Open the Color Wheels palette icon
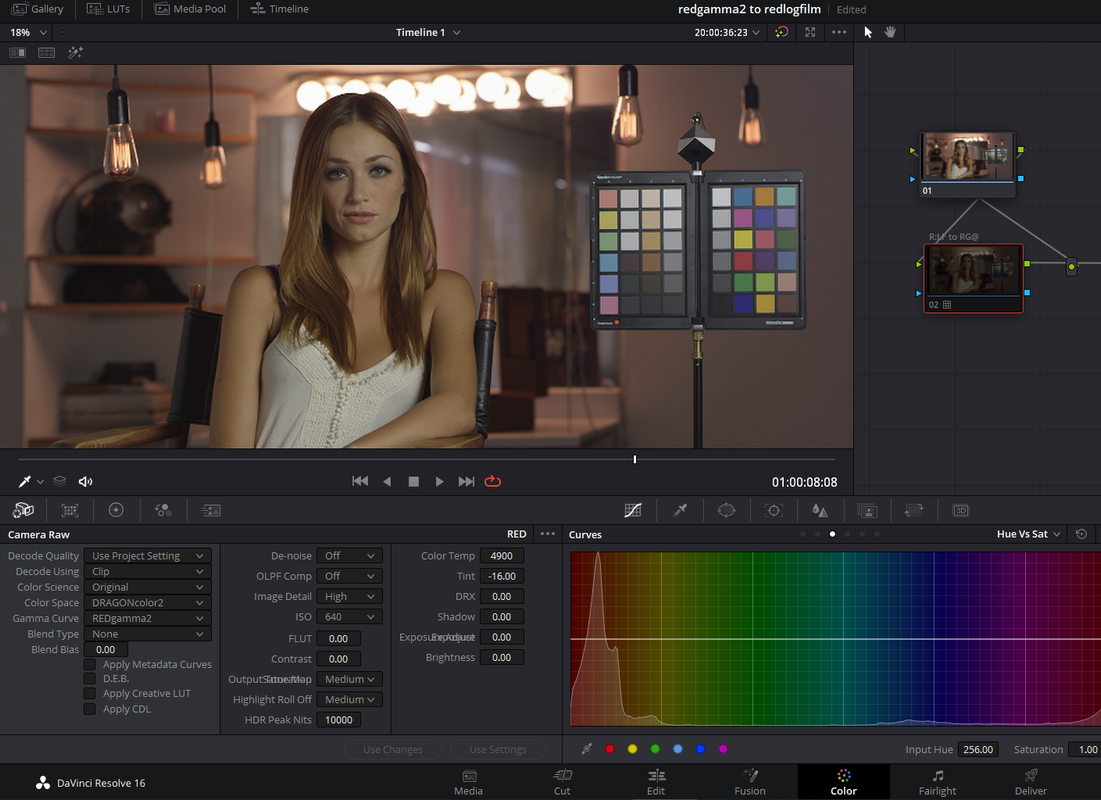Image resolution: width=1101 pixels, height=800 pixels. 116,510
